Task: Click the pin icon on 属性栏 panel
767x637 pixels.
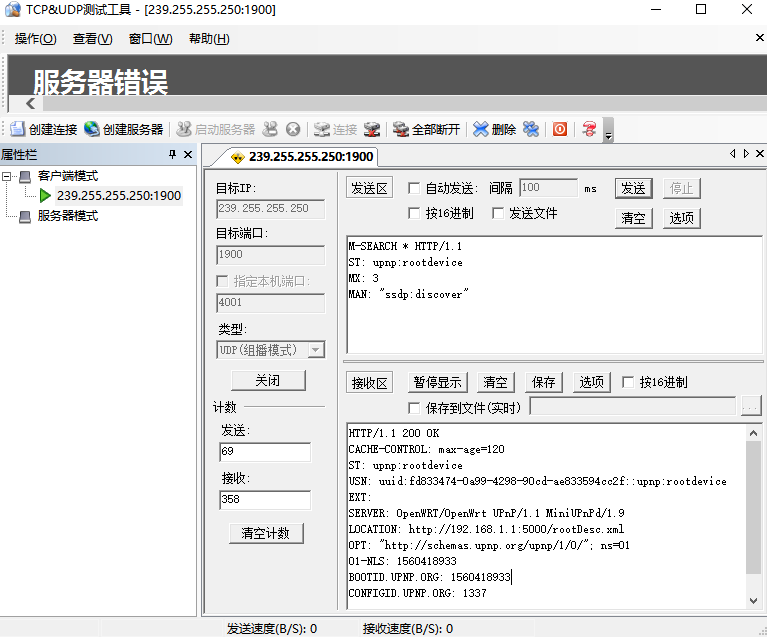Action: tap(172, 155)
